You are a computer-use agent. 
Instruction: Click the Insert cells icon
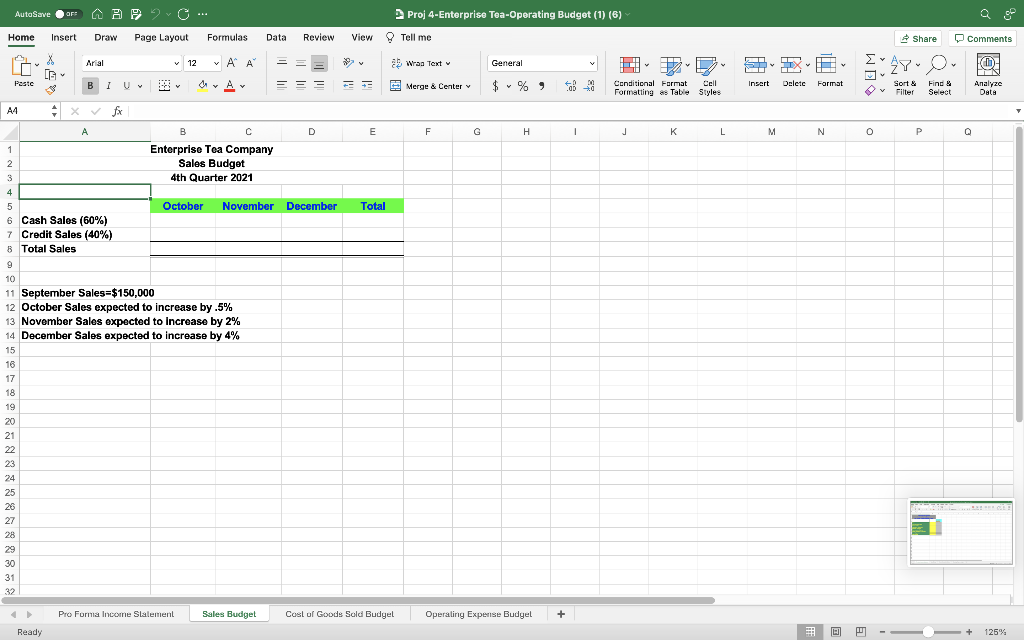[x=755, y=65]
